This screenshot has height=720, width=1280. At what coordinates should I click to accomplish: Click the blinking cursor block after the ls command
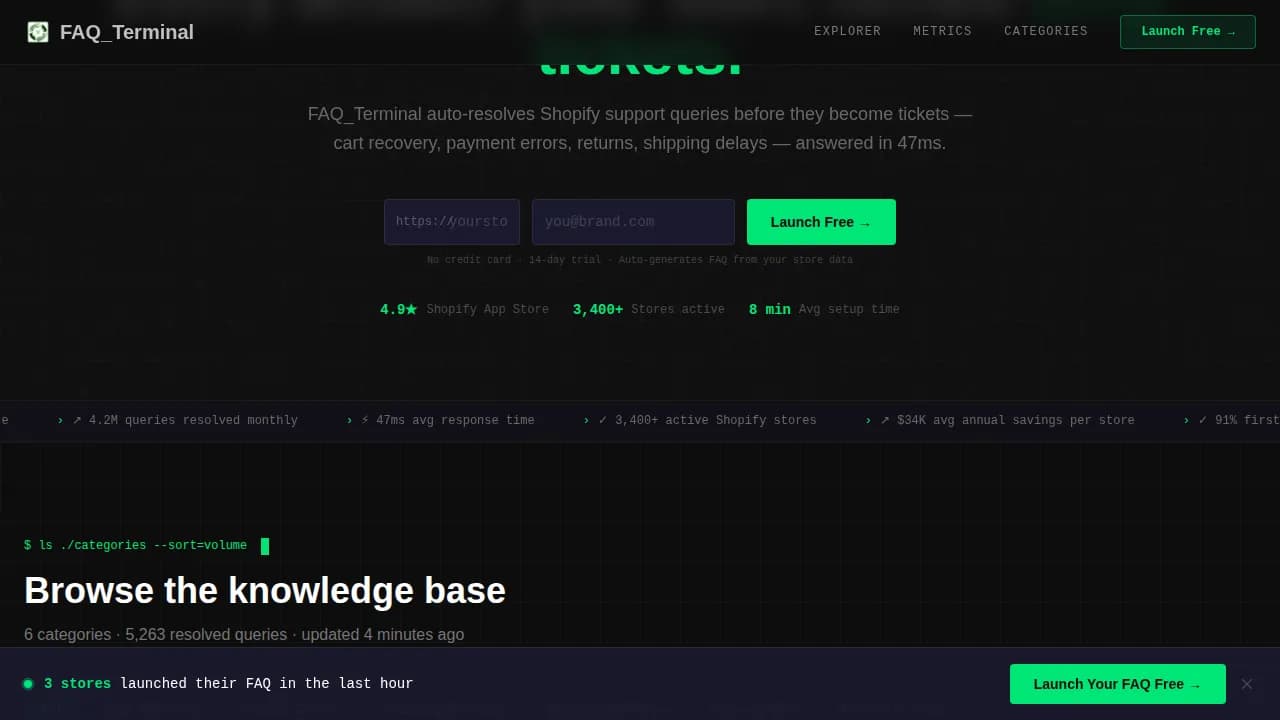[x=265, y=546]
